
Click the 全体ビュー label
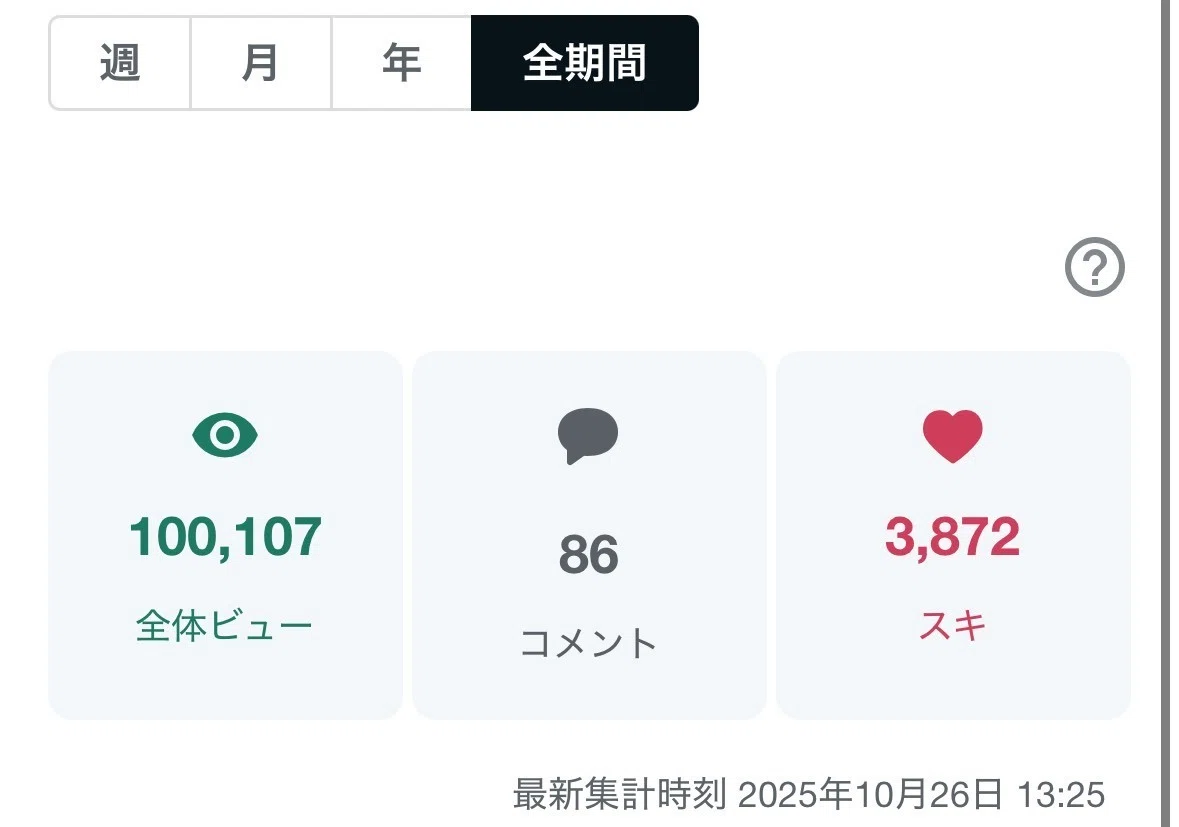(224, 626)
